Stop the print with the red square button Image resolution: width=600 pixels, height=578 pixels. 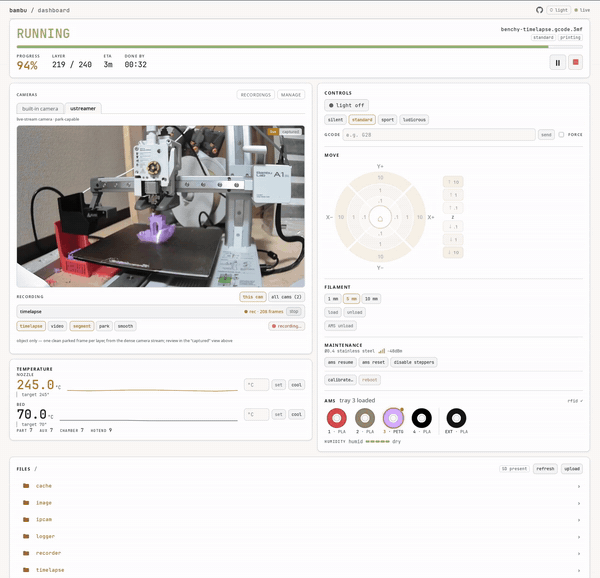click(576, 62)
